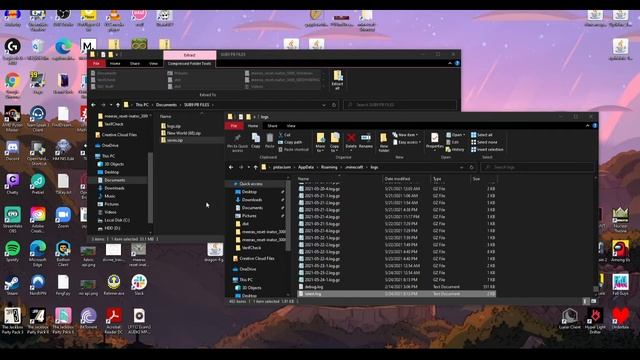Expand address bar history dropdown in logs window
Image resolution: width=640 pixels, height=360 pixels.
tap(462, 167)
